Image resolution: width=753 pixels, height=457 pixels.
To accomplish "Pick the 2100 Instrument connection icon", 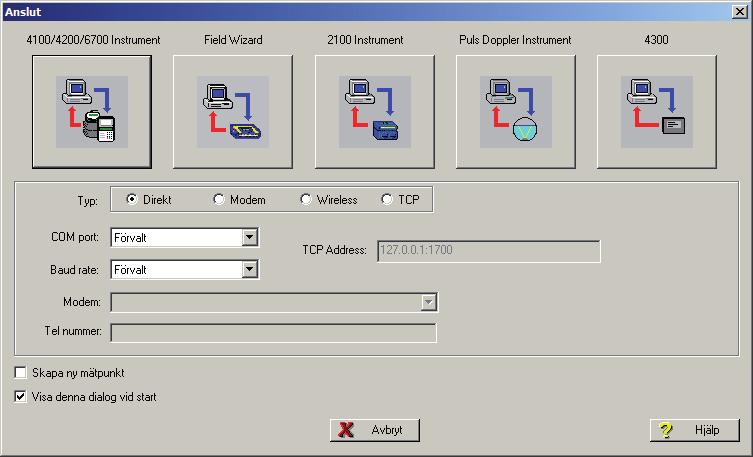I will [375, 112].
